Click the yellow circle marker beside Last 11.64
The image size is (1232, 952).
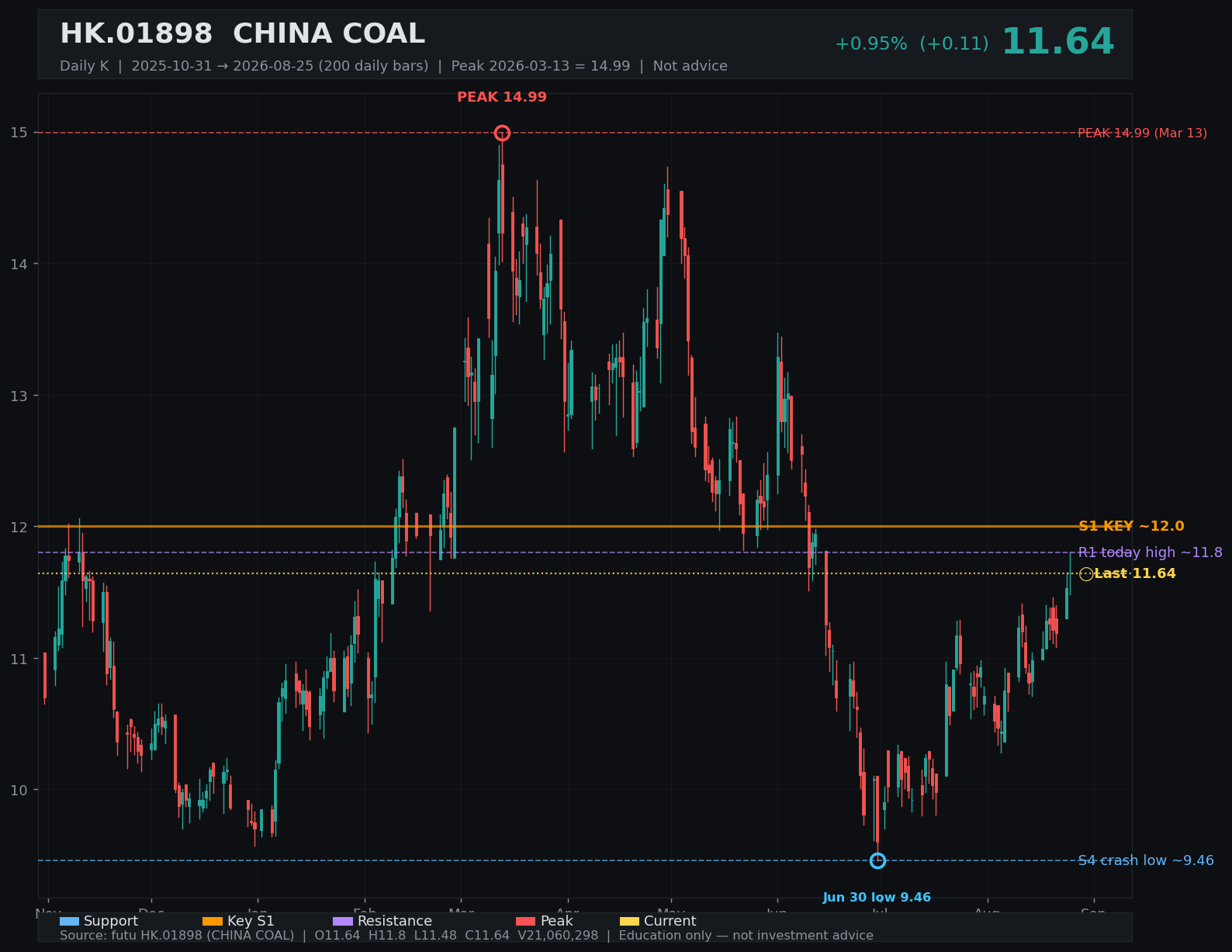point(1086,574)
